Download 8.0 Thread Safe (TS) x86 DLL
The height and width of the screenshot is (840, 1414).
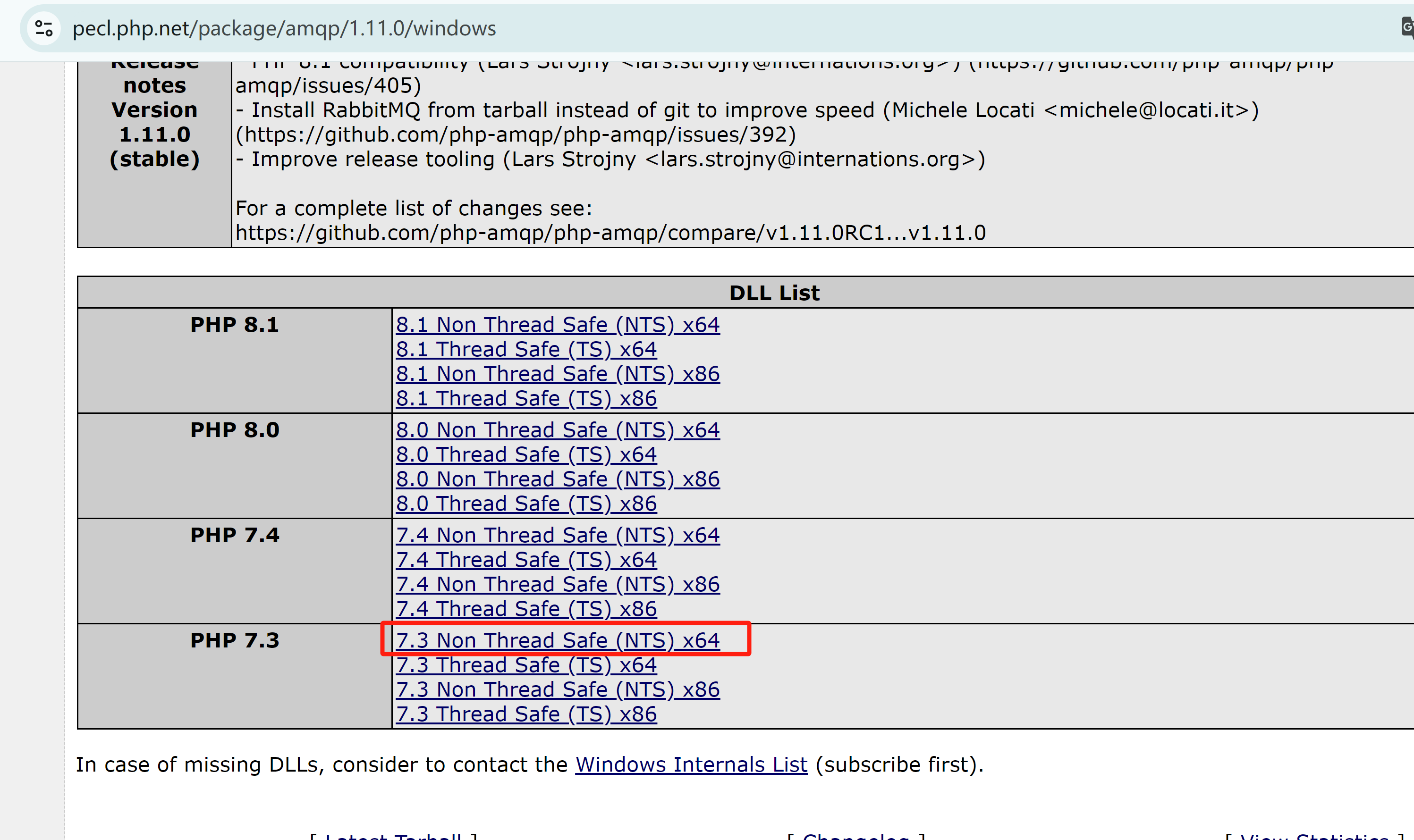click(x=526, y=503)
